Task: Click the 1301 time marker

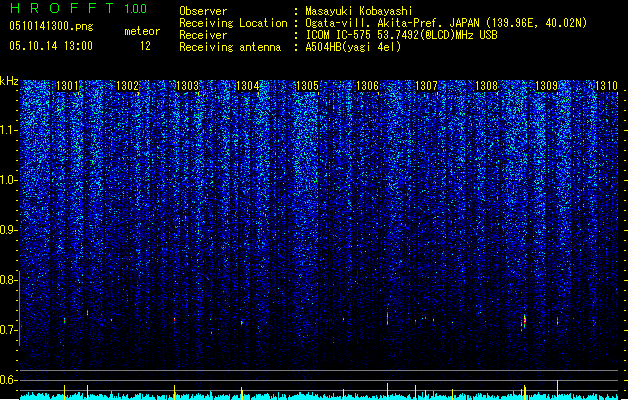Action: click(67, 86)
